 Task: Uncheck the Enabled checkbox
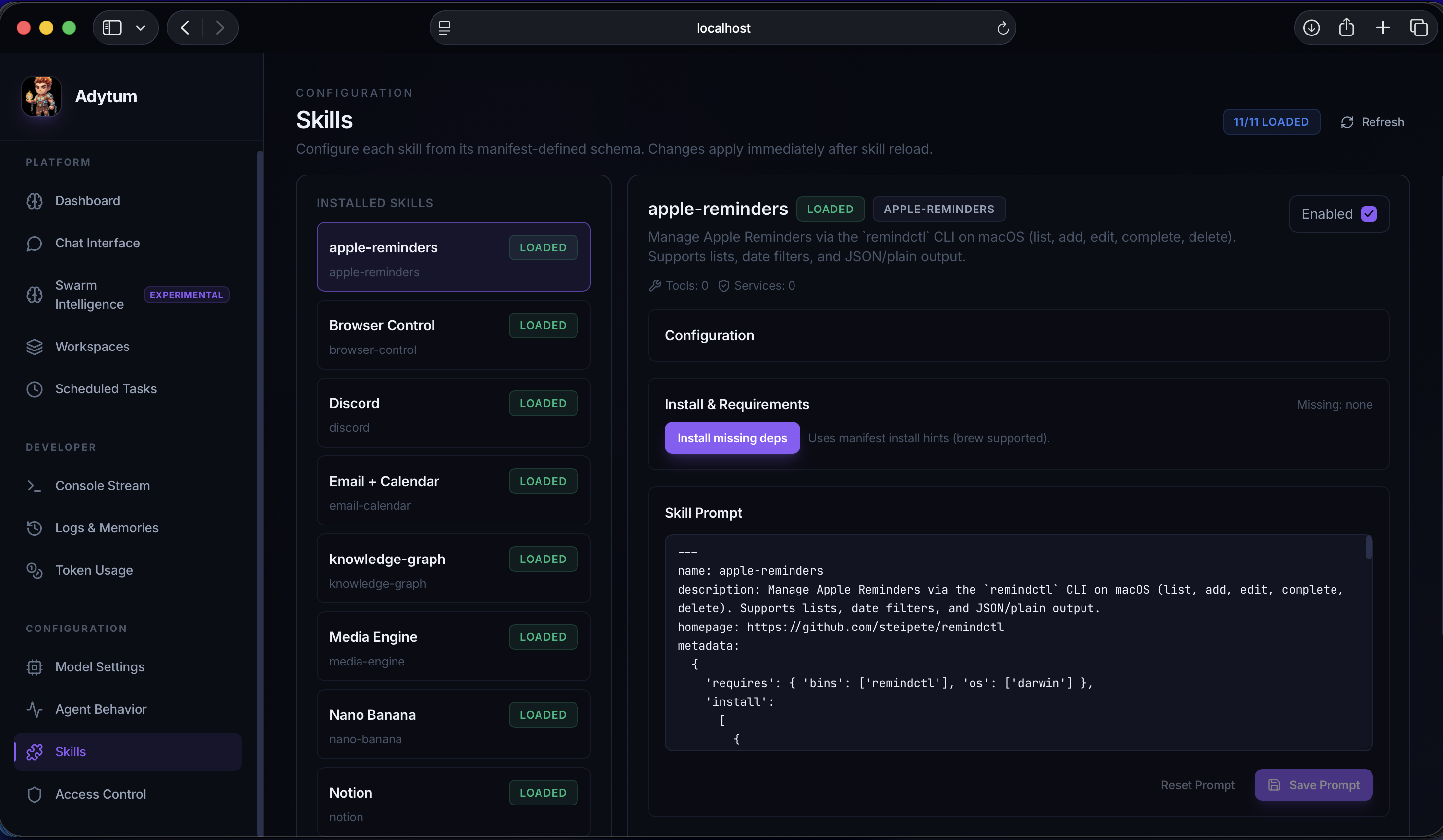tap(1369, 214)
